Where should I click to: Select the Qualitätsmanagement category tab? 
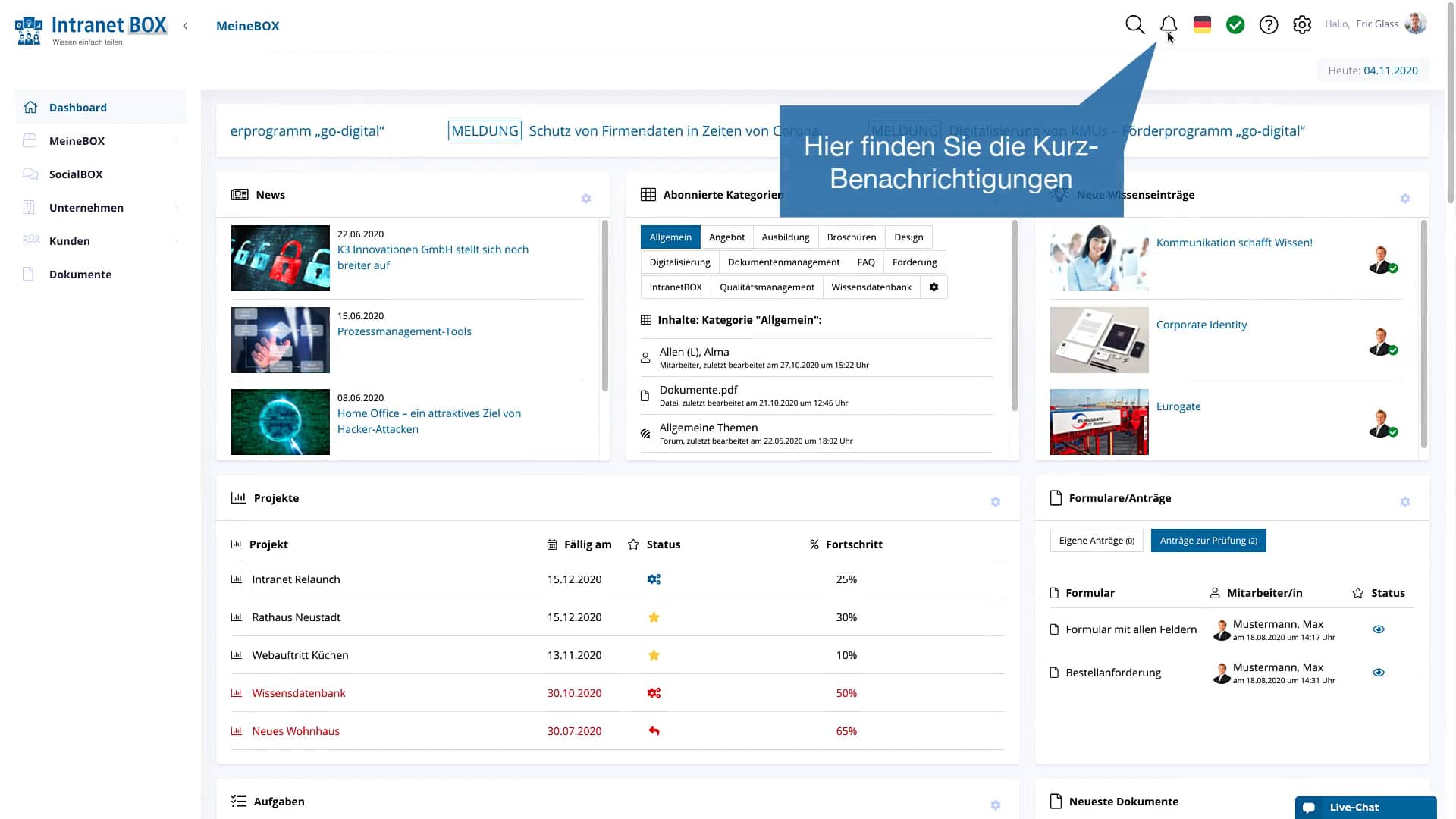click(x=767, y=287)
